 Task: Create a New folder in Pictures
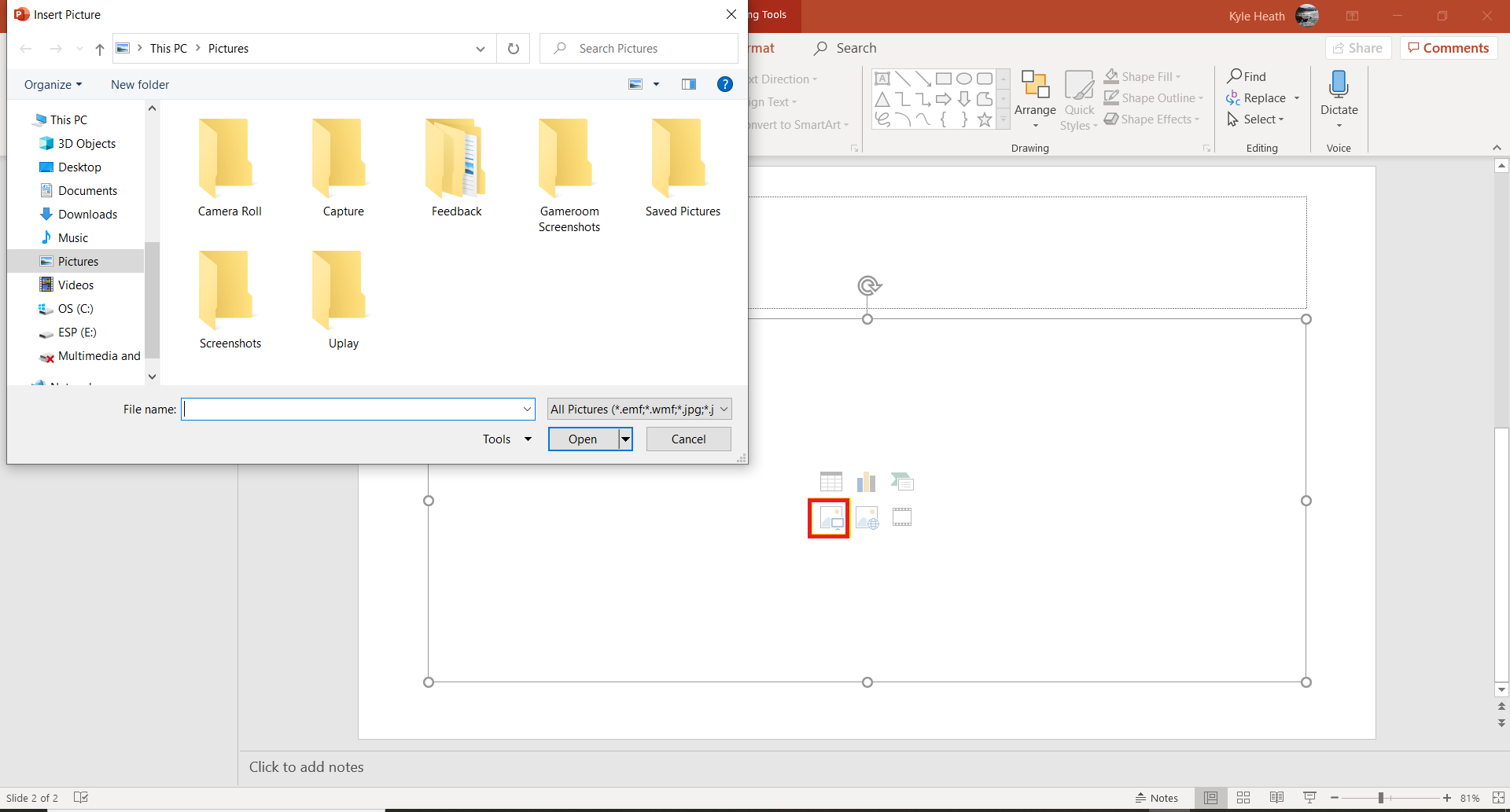click(140, 84)
